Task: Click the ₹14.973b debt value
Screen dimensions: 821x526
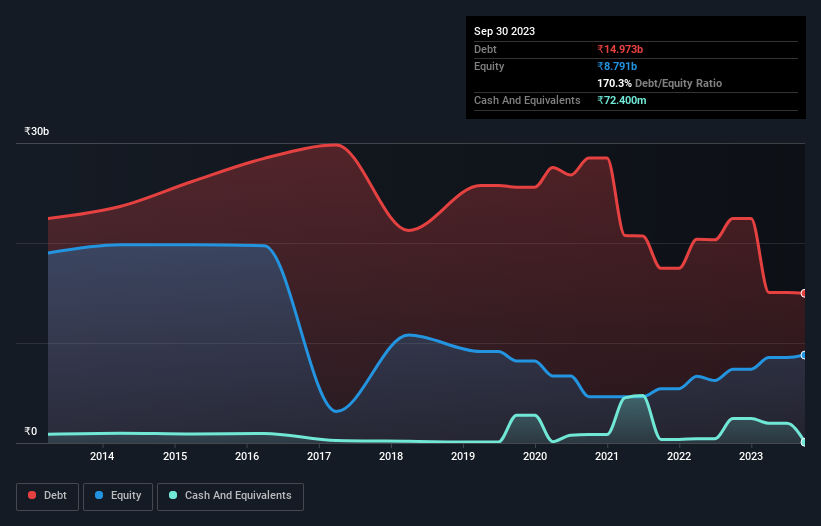Action: [x=620, y=49]
